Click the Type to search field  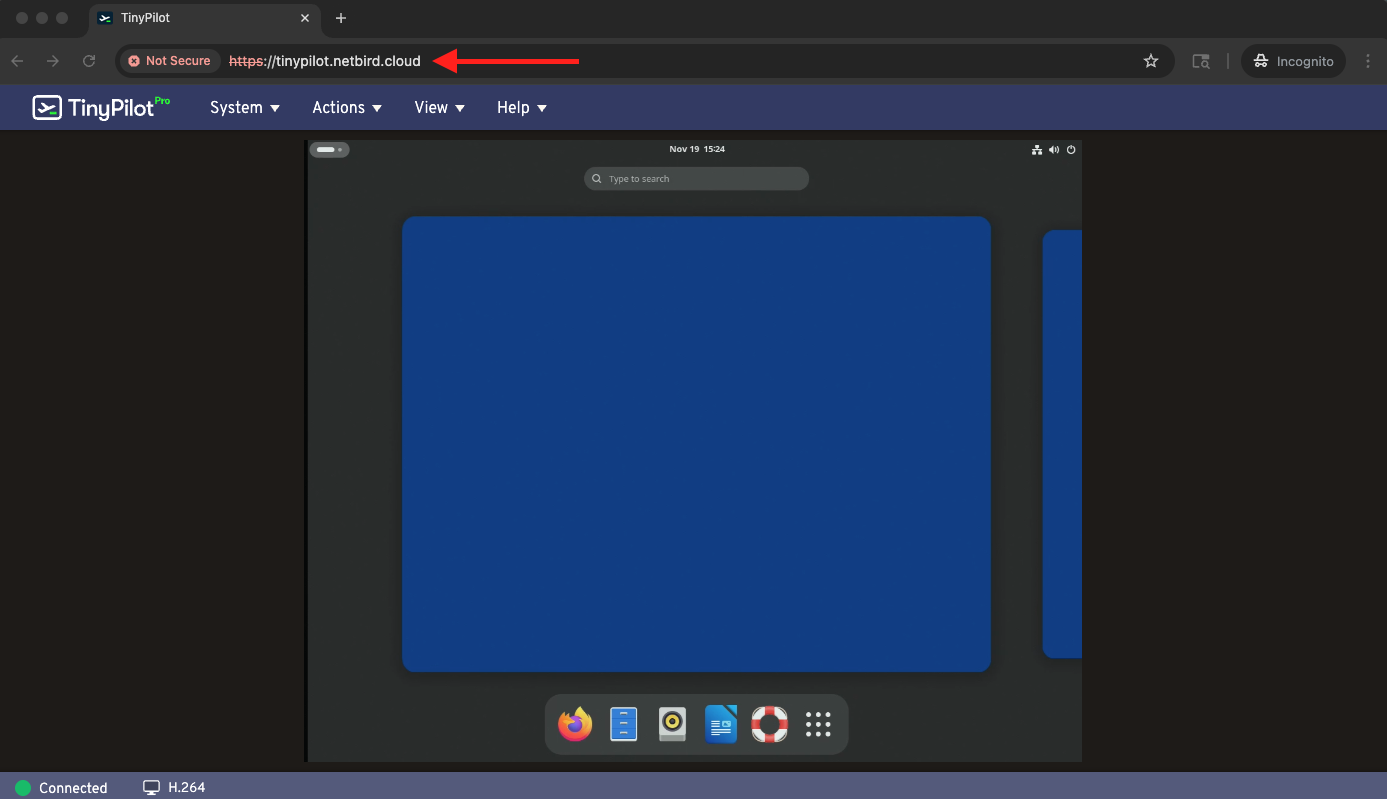tap(696, 179)
